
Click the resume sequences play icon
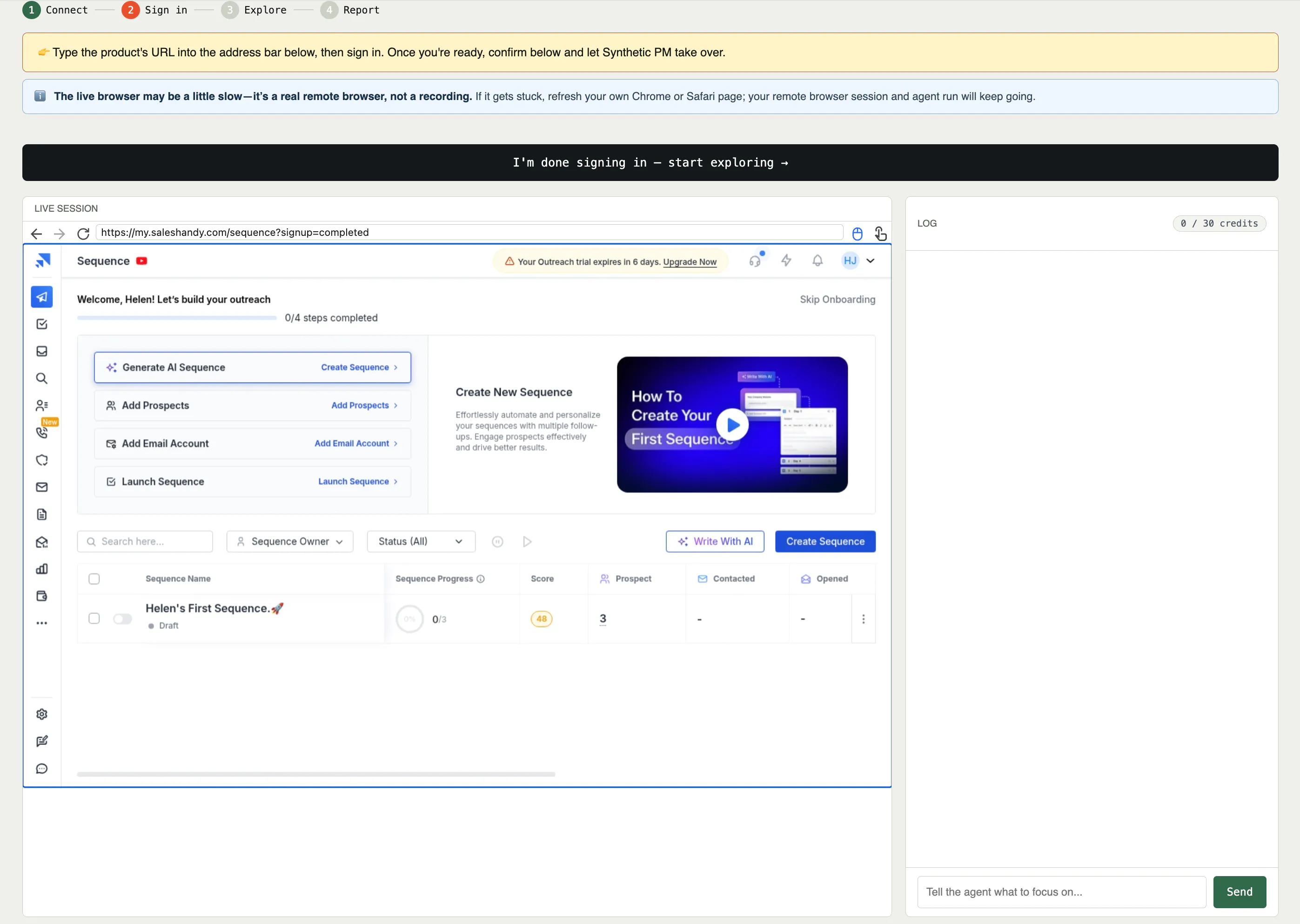(x=527, y=542)
